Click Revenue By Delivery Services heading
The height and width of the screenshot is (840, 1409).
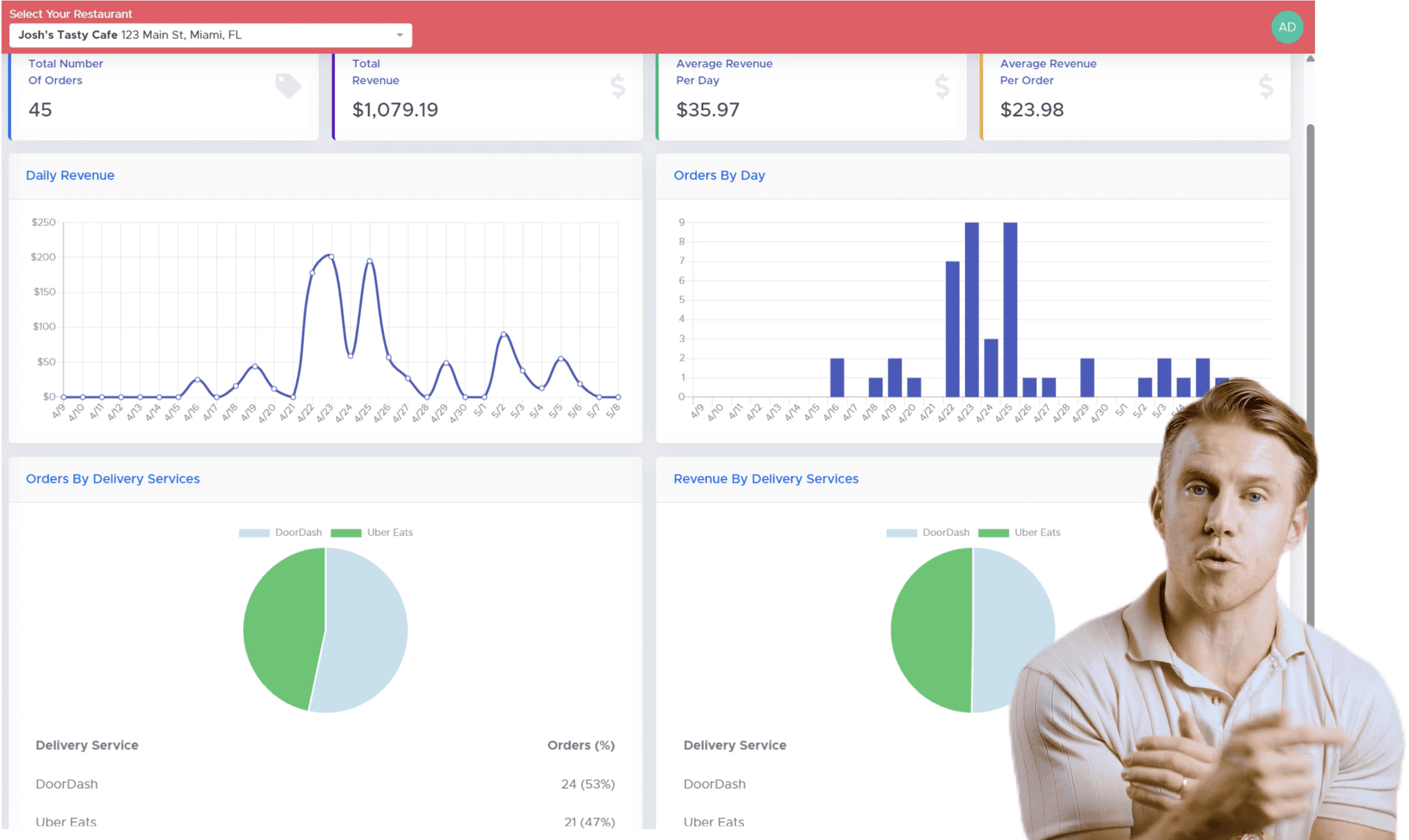766,479
